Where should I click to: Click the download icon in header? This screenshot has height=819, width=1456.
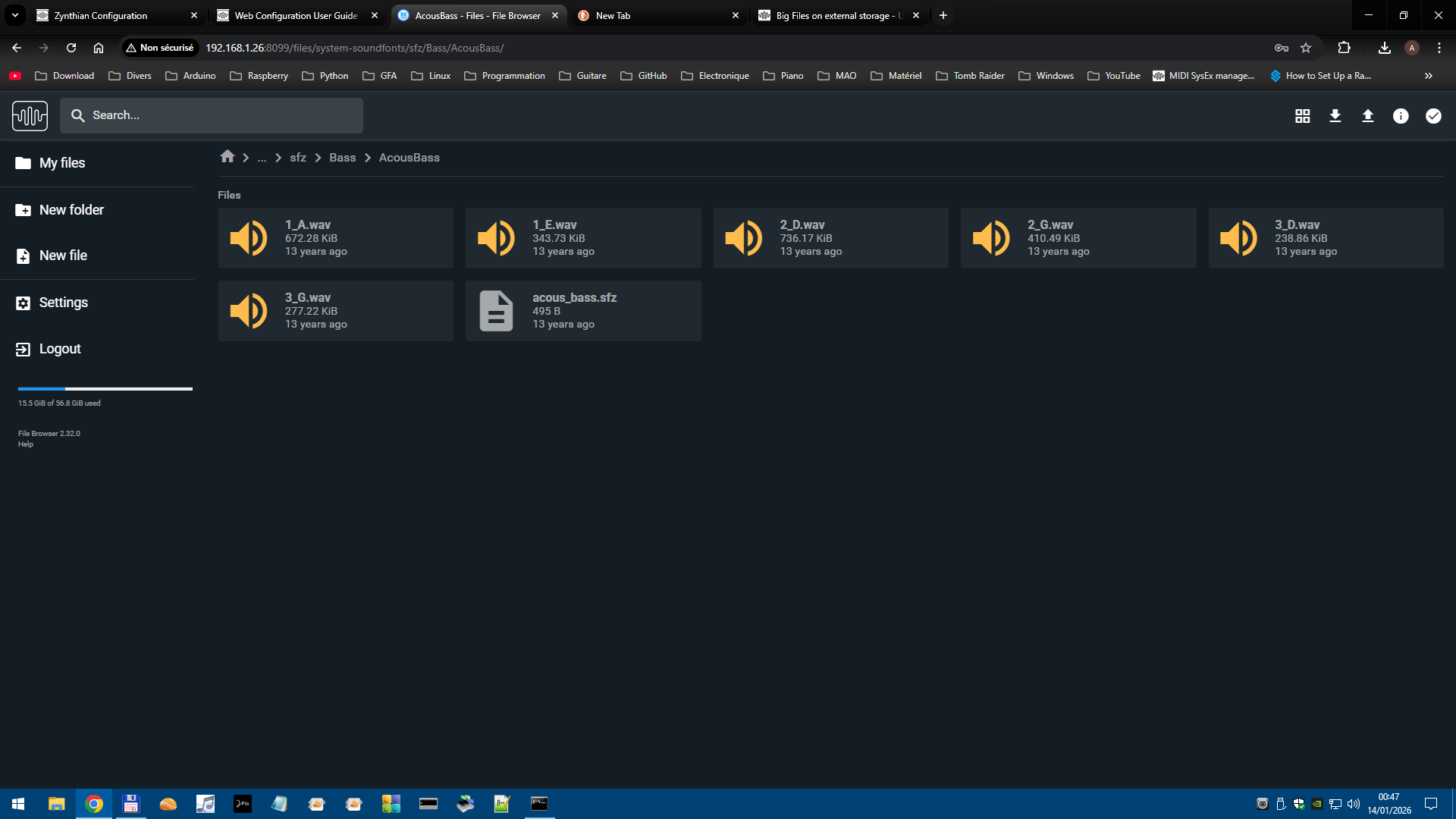[1335, 116]
